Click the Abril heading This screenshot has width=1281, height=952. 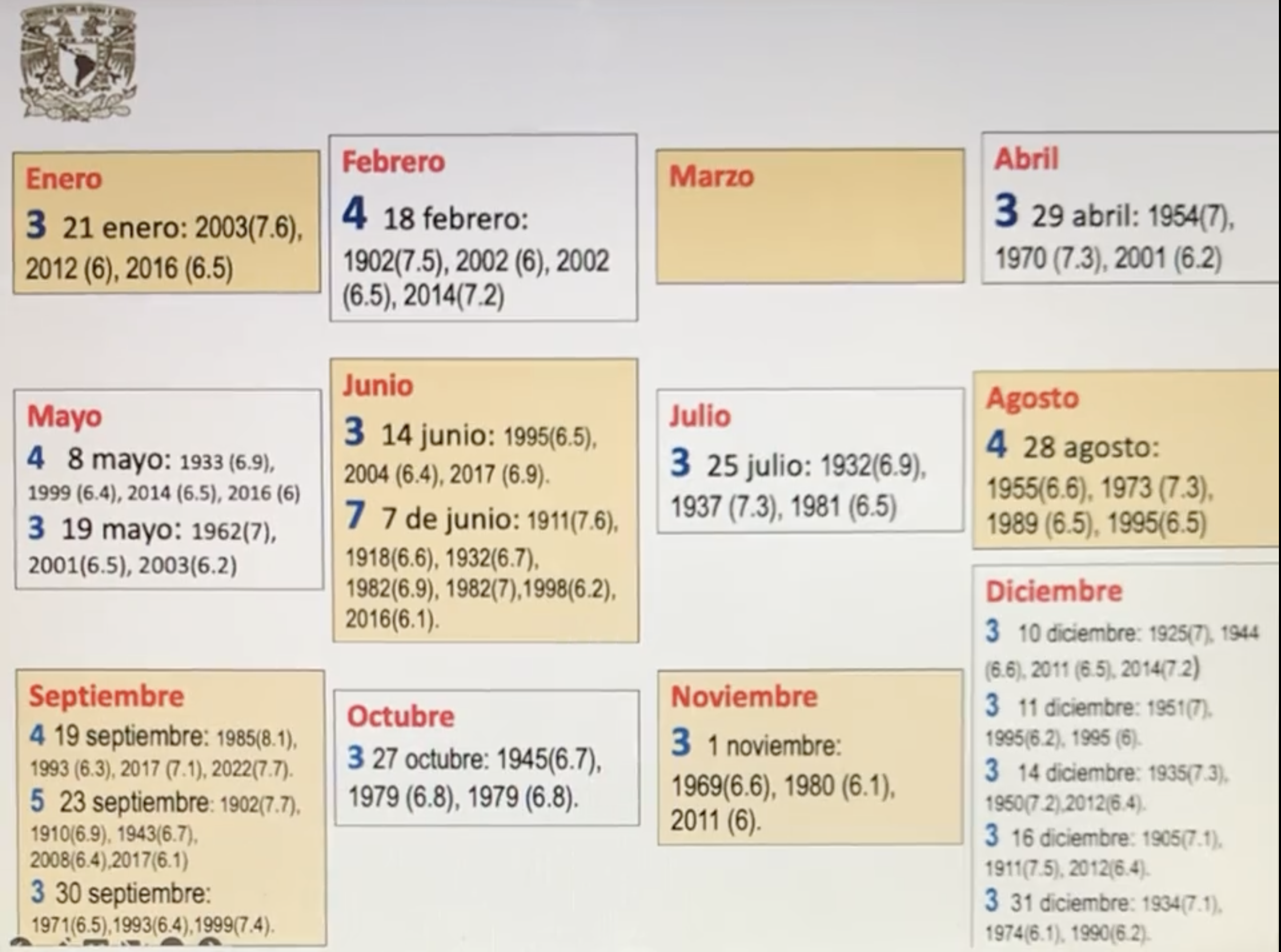click(1026, 158)
